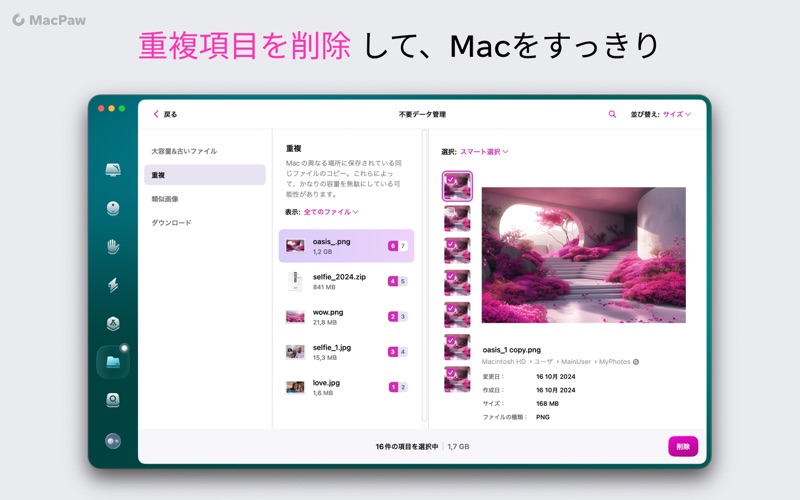The width and height of the screenshot is (800, 500).
Task: Open the Assistant icon at sidebar bottom
Action: pos(113,440)
